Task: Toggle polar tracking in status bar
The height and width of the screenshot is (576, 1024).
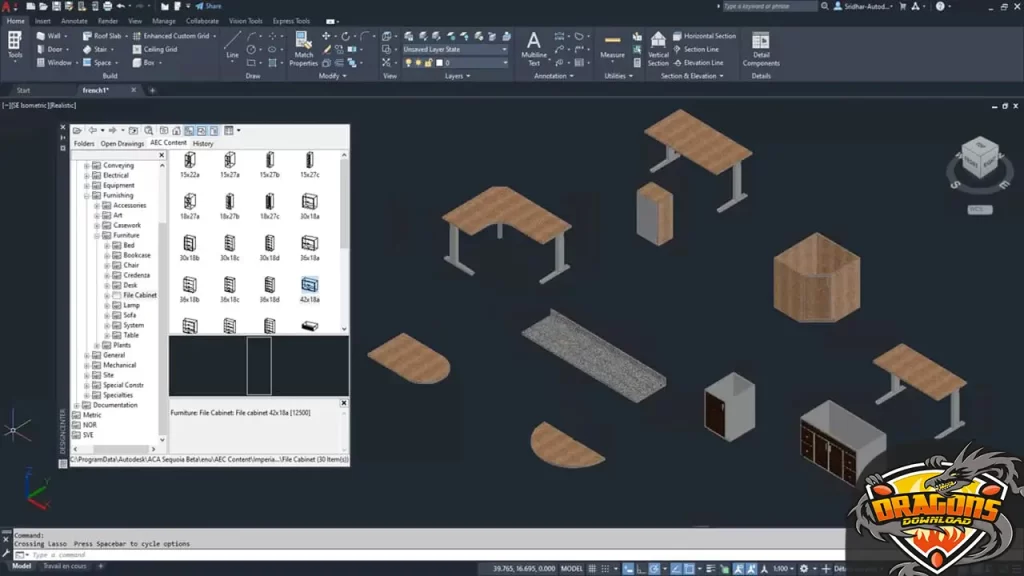Action: [654, 569]
